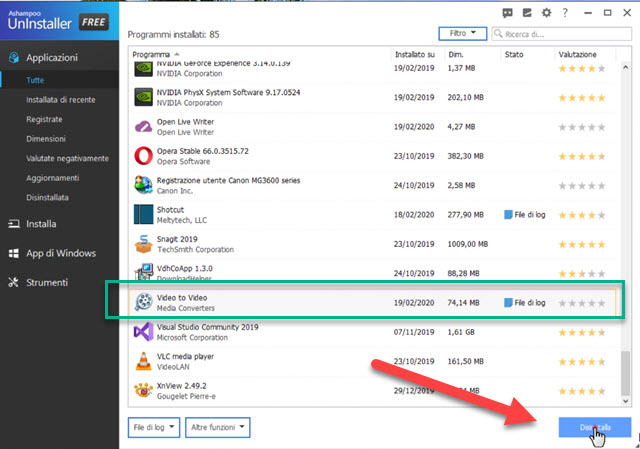This screenshot has height=449, width=640.
Task: Click the VLC media player cone icon
Action: coord(144,361)
